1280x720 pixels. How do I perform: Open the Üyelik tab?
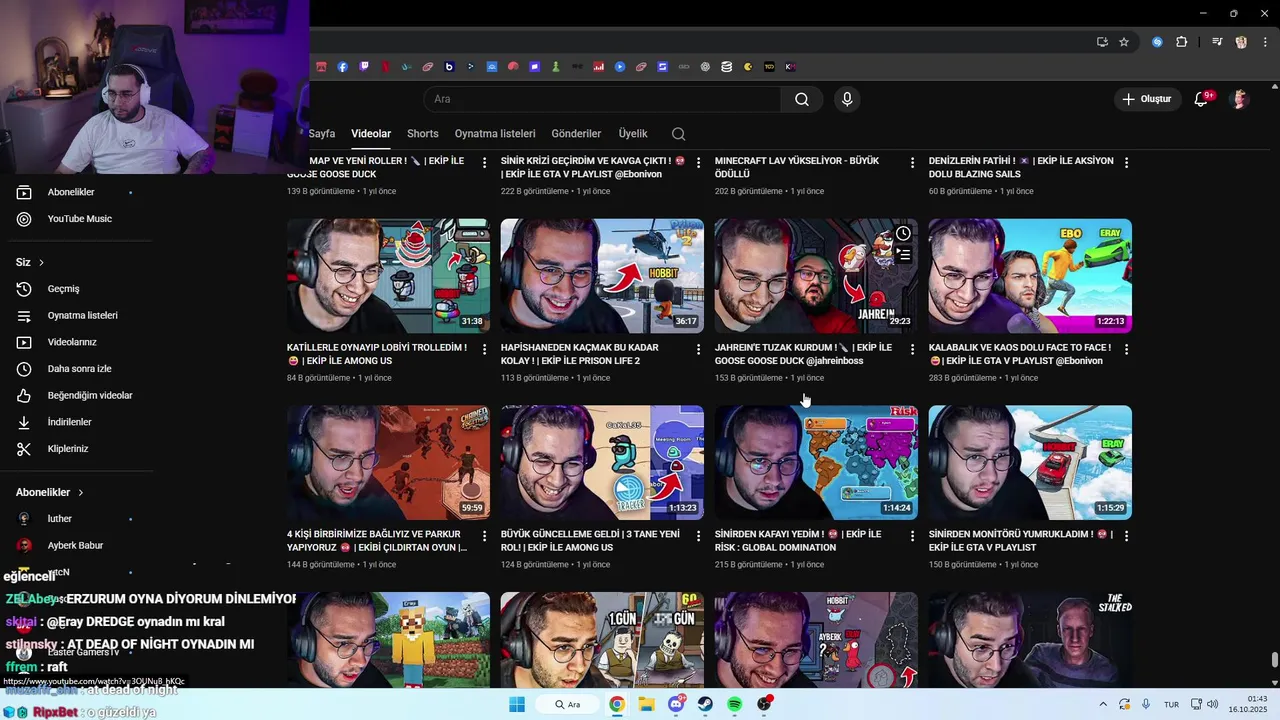(633, 133)
